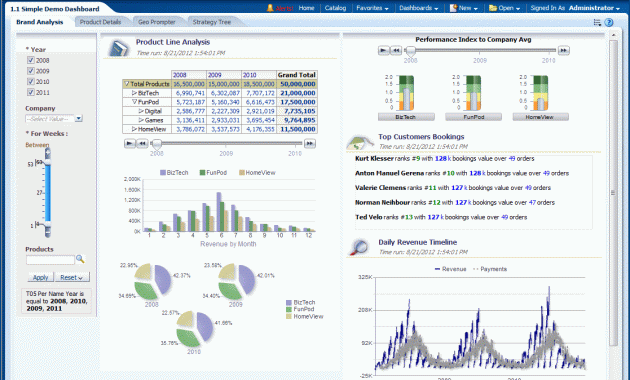Toggle the 2010 year checkbox
Image resolution: width=630 pixels, height=380 pixels.
[x=31, y=82]
